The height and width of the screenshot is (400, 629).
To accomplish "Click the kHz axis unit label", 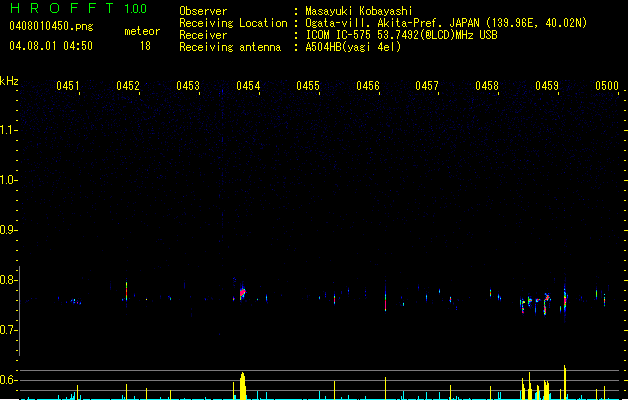I will pos(9,81).
